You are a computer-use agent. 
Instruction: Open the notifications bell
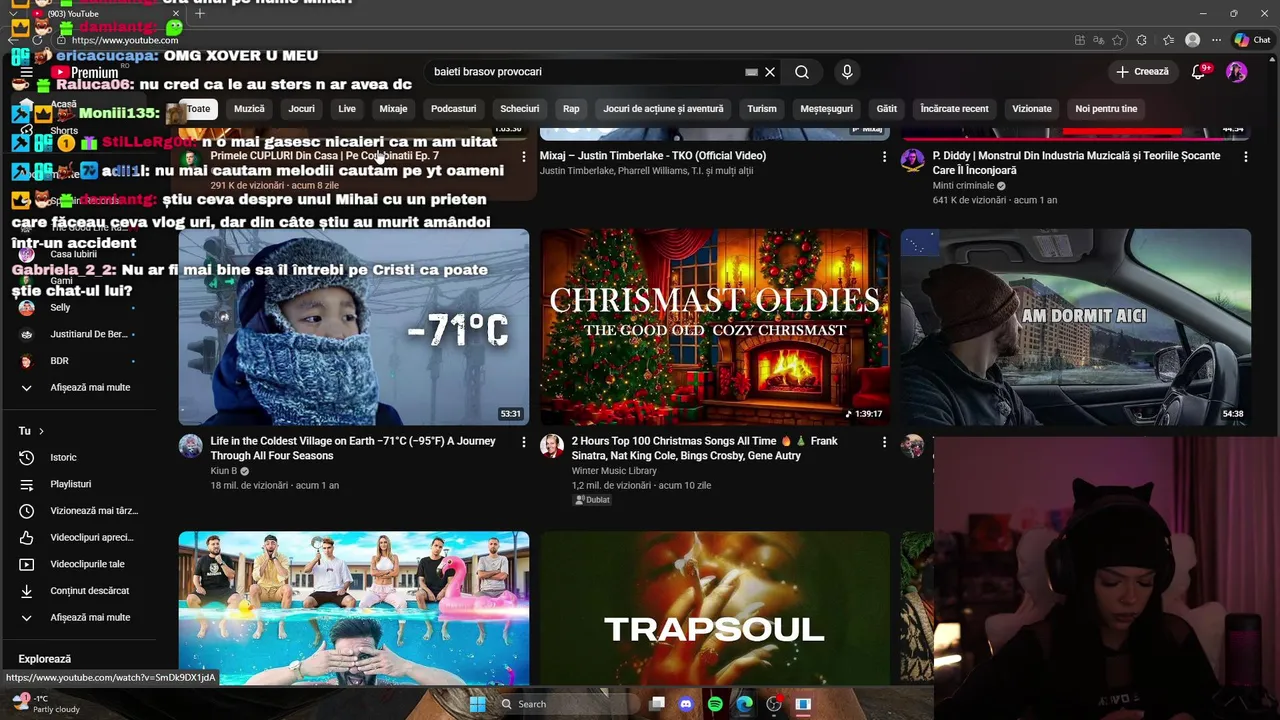tap(1199, 72)
